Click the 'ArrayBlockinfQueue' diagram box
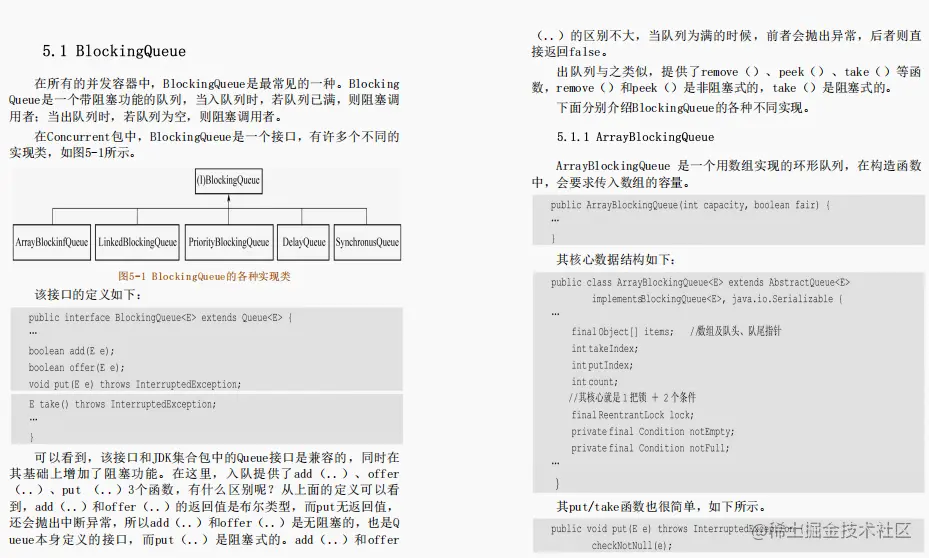929x558 pixels. click(52, 242)
